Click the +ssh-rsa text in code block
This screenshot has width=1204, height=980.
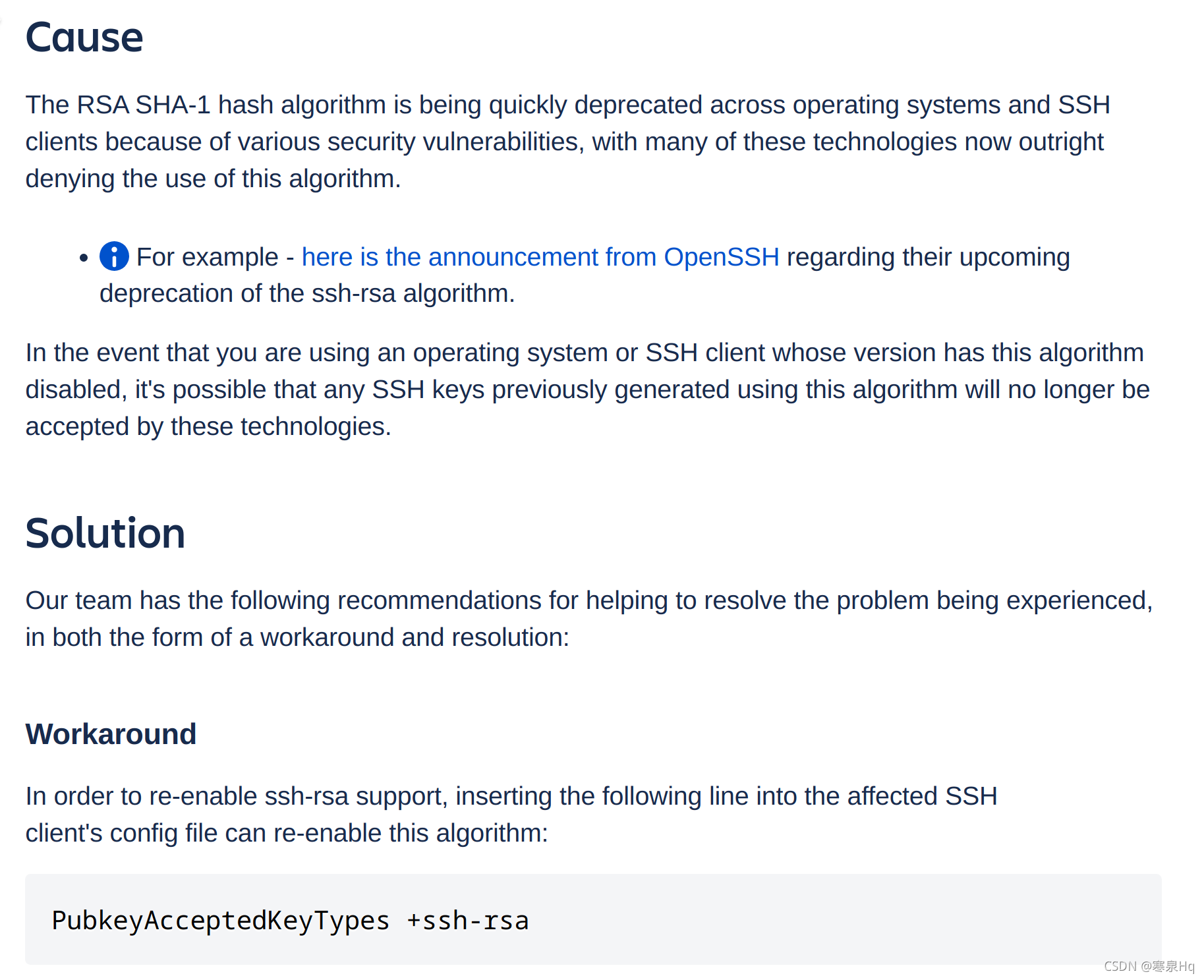(468, 920)
